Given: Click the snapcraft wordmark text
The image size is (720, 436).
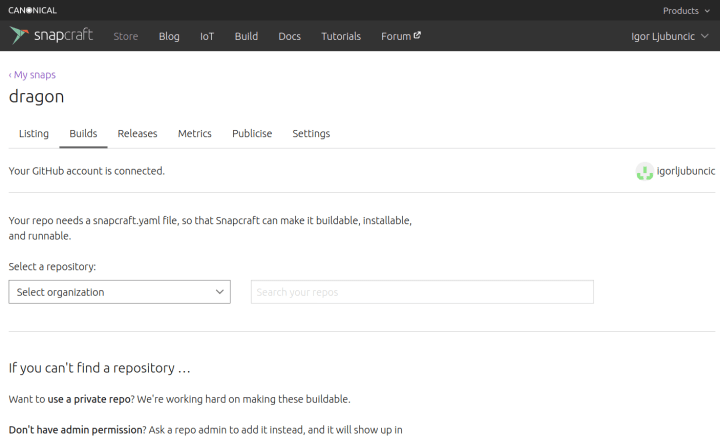Looking at the screenshot, I should click(63, 35).
